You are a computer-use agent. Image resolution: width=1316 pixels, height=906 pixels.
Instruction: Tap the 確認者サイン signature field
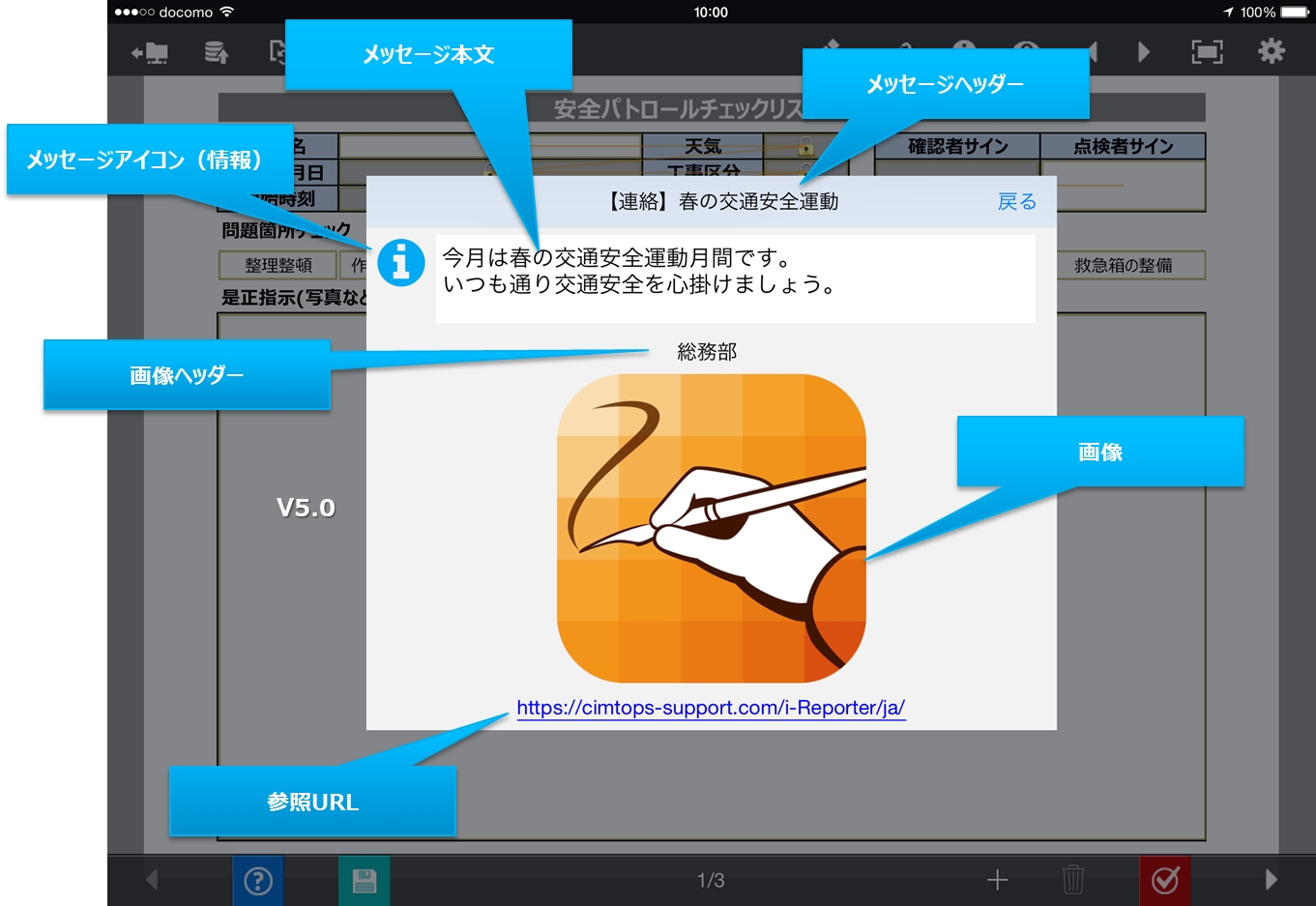tap(957, 184)
